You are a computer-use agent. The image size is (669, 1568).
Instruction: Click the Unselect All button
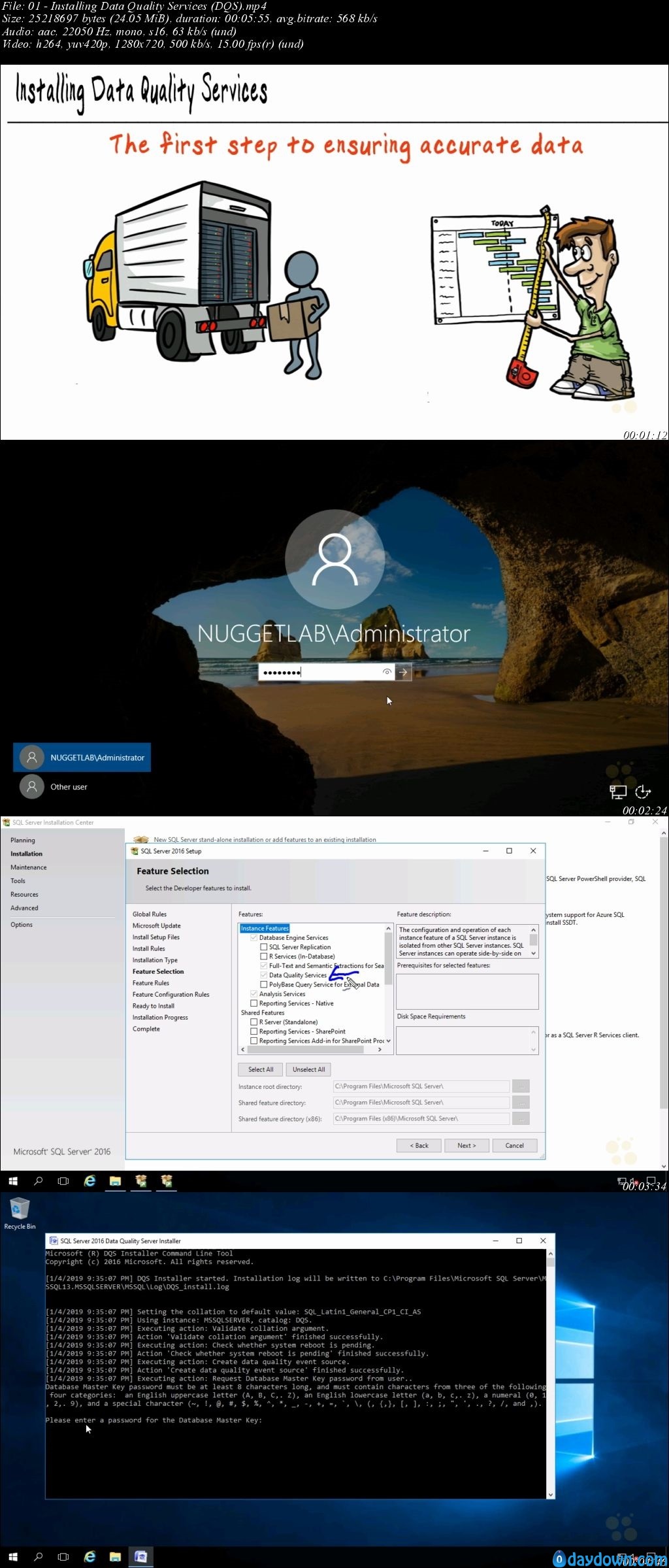click(x=308, y=1069)
